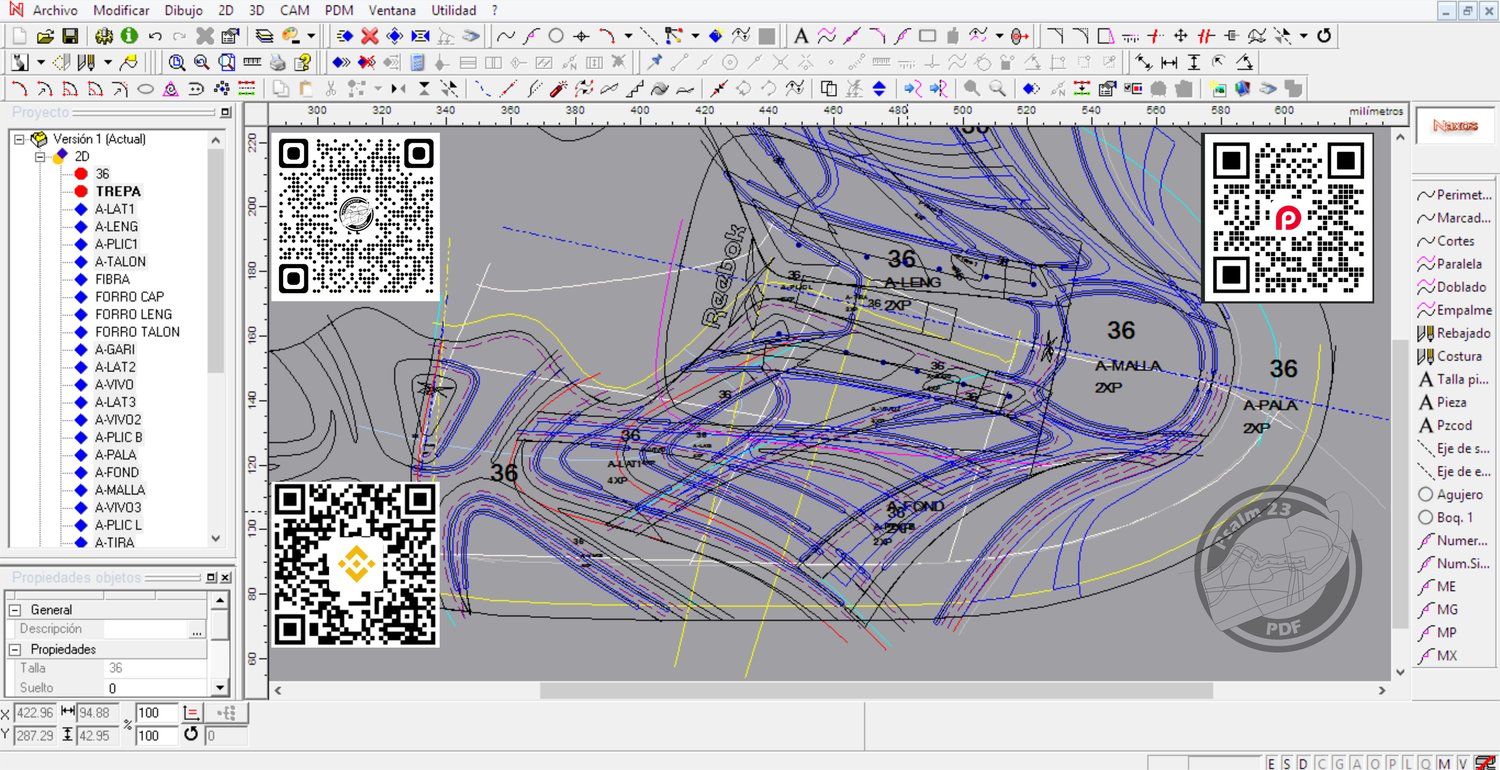The image size is (1500, 770).
Task: Click the rotate arrow icon in the top toolbar
Action: pyautogui.click(x=1324, y=36)
